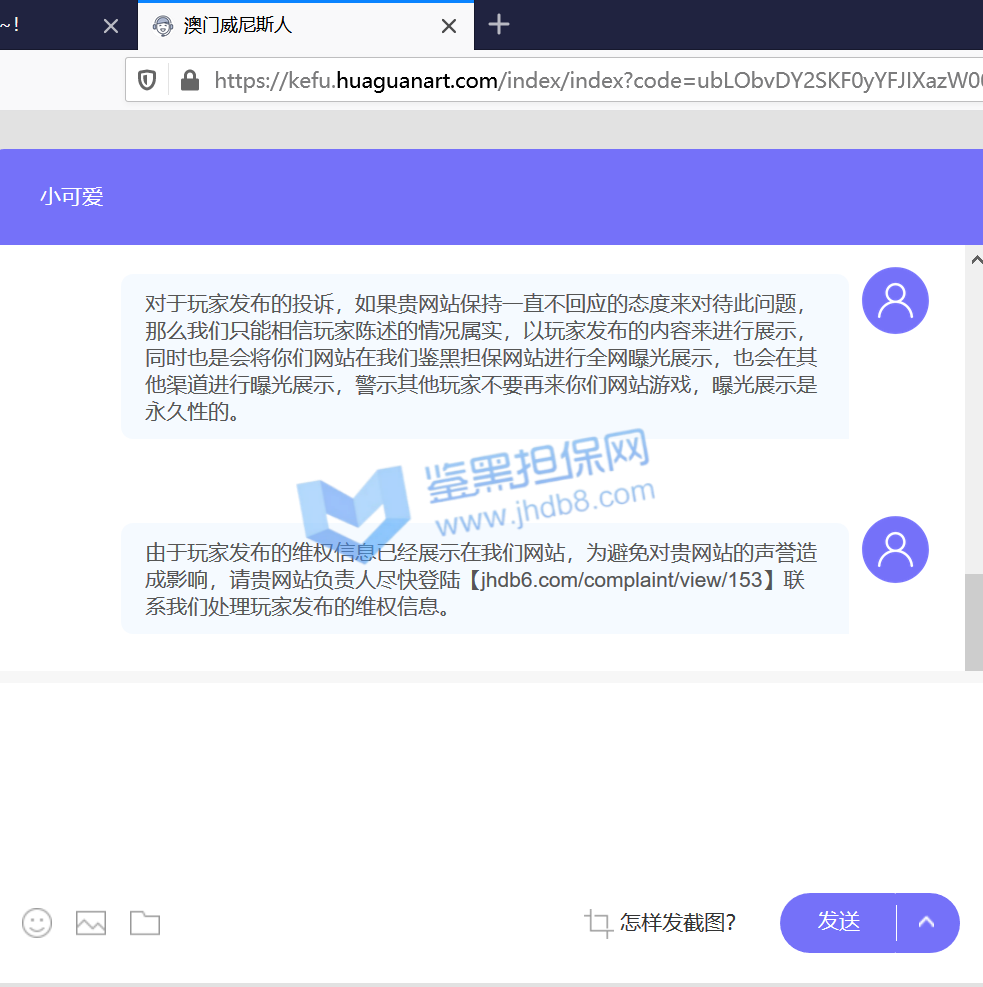
Task: Click the second message's user avatar
Action: 895,549
